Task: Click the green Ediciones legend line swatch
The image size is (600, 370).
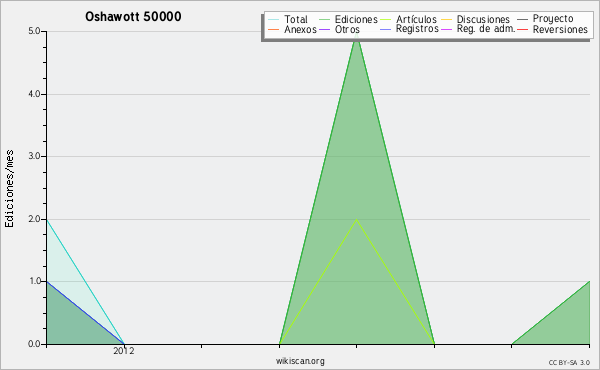Action: (324, 20)
